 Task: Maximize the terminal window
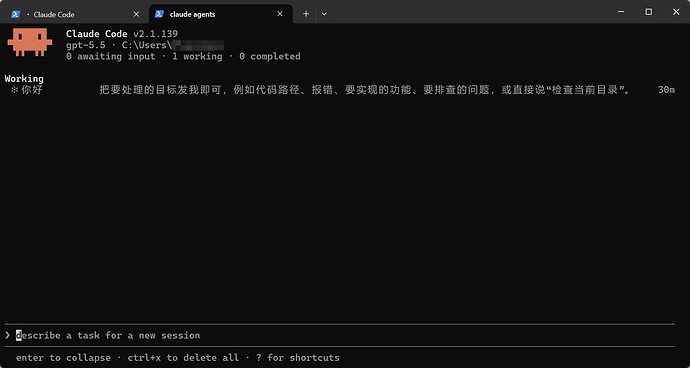click(x=648, y=12)
